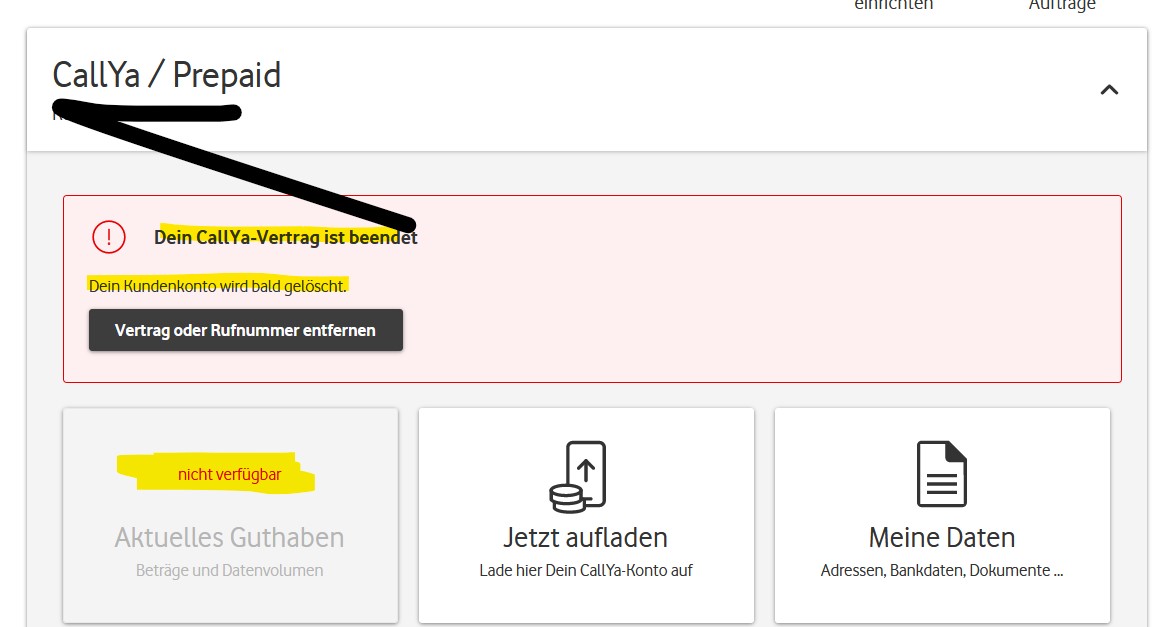The image size is (1176, 627).
Task: Click Vertrag oder Rufnummer entfernen button
Action: [x=246, y=330]
